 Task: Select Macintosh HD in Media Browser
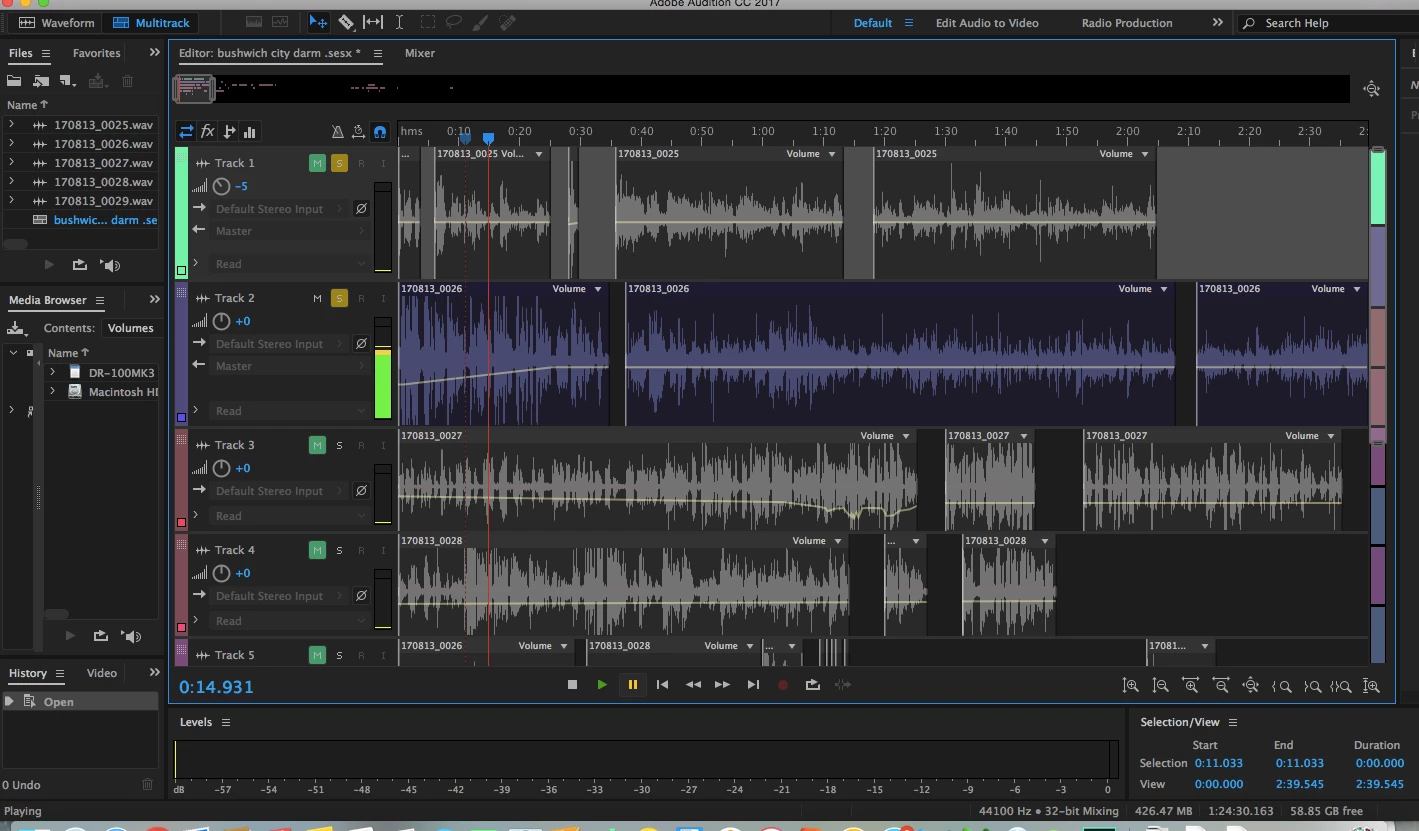pos(123,392)
